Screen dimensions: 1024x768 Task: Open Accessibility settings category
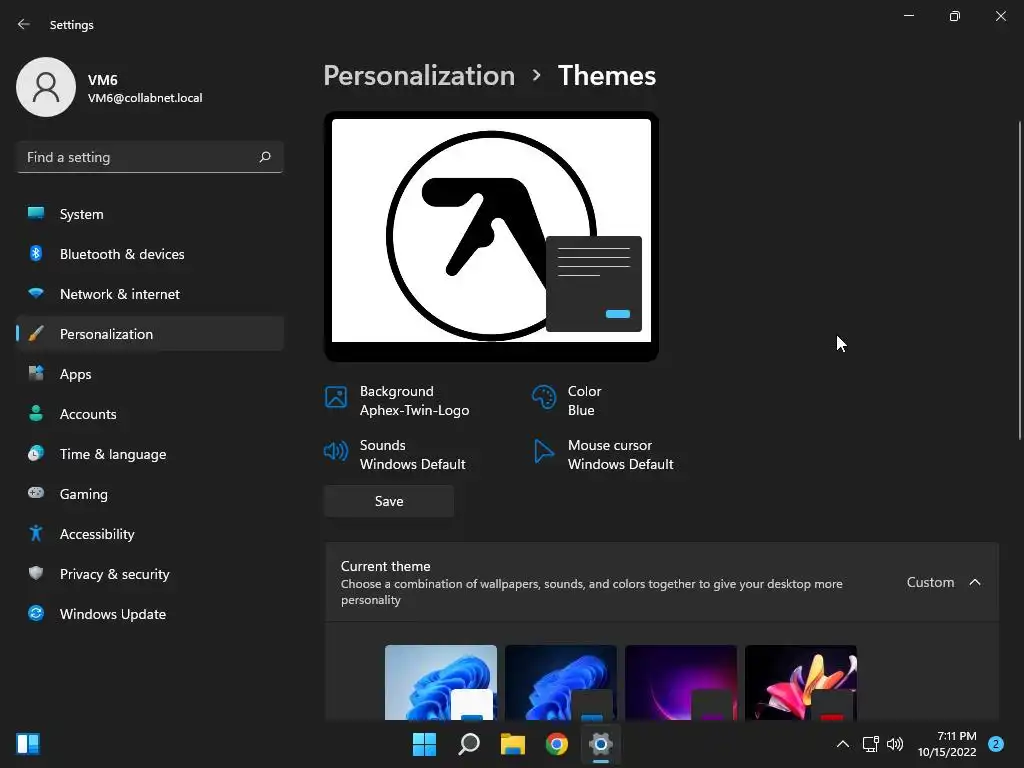pos(150,534)
